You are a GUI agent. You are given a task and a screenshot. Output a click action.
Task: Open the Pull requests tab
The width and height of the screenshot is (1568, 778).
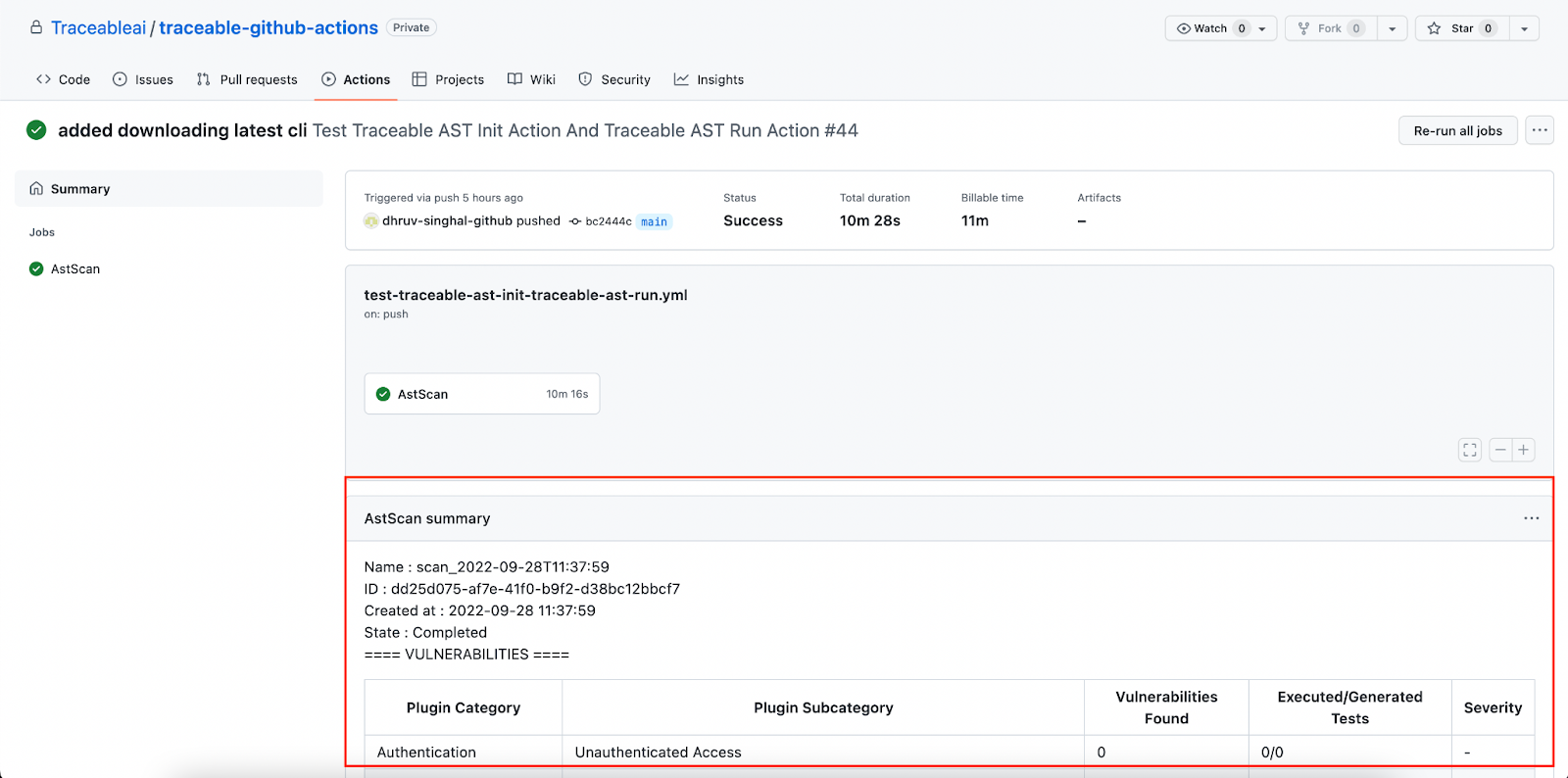247,79
